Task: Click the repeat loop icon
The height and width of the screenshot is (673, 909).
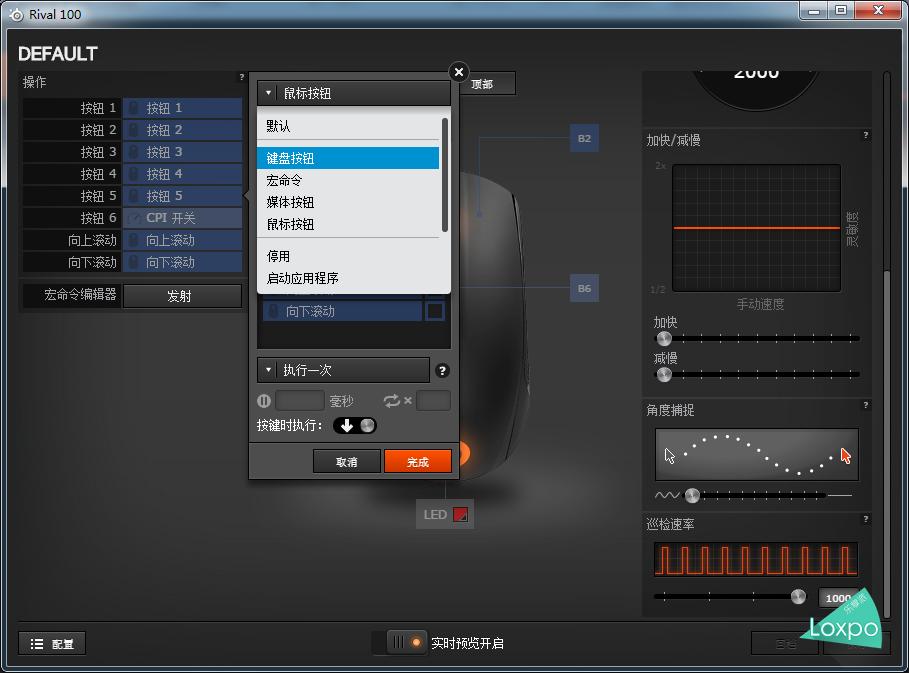Action: click(391, 401)
